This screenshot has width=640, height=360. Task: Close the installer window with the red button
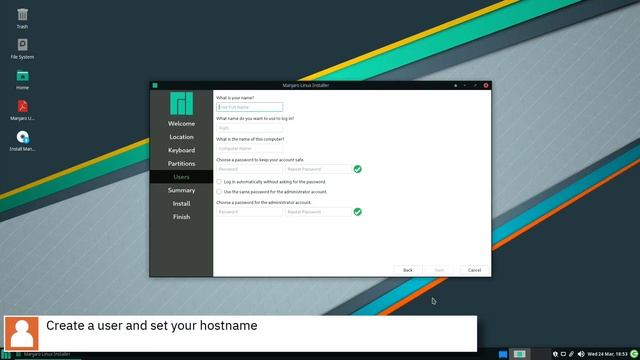click(486, 85)
